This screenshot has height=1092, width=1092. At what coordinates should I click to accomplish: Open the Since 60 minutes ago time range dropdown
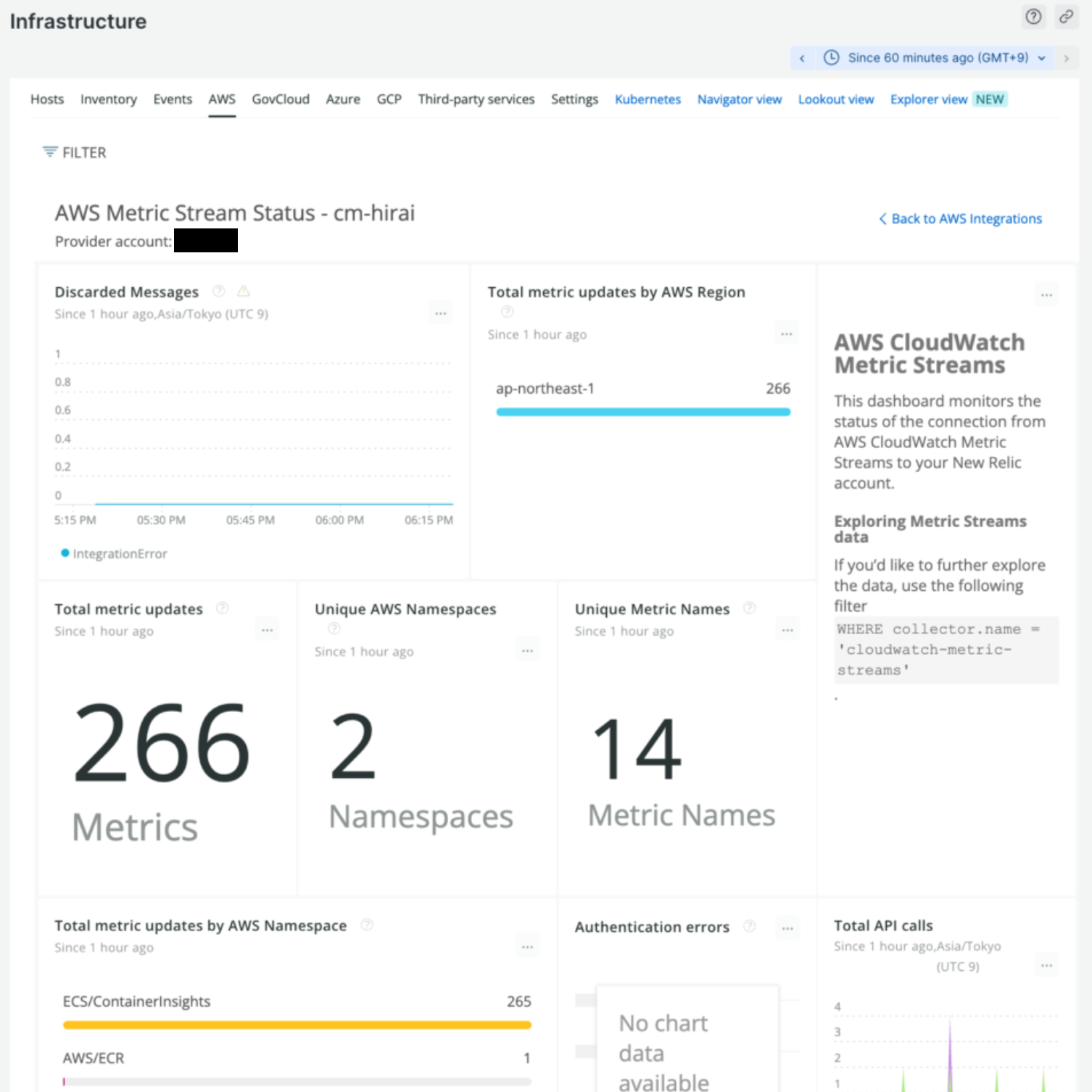click(944, 57)
